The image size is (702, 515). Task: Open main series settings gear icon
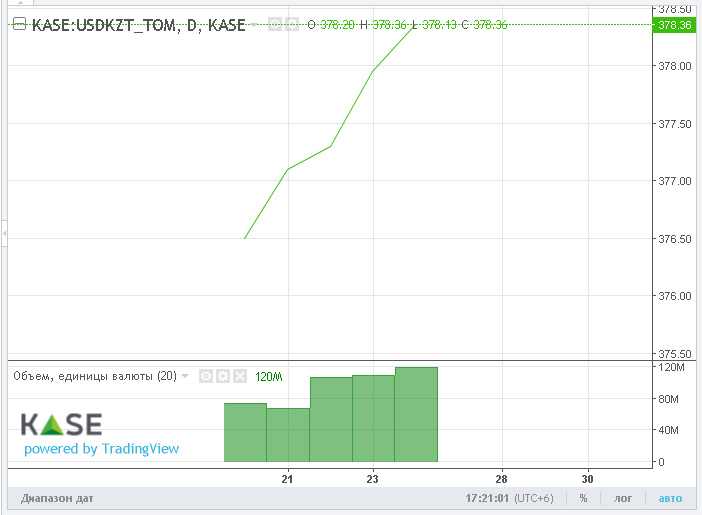pos(291,24)
